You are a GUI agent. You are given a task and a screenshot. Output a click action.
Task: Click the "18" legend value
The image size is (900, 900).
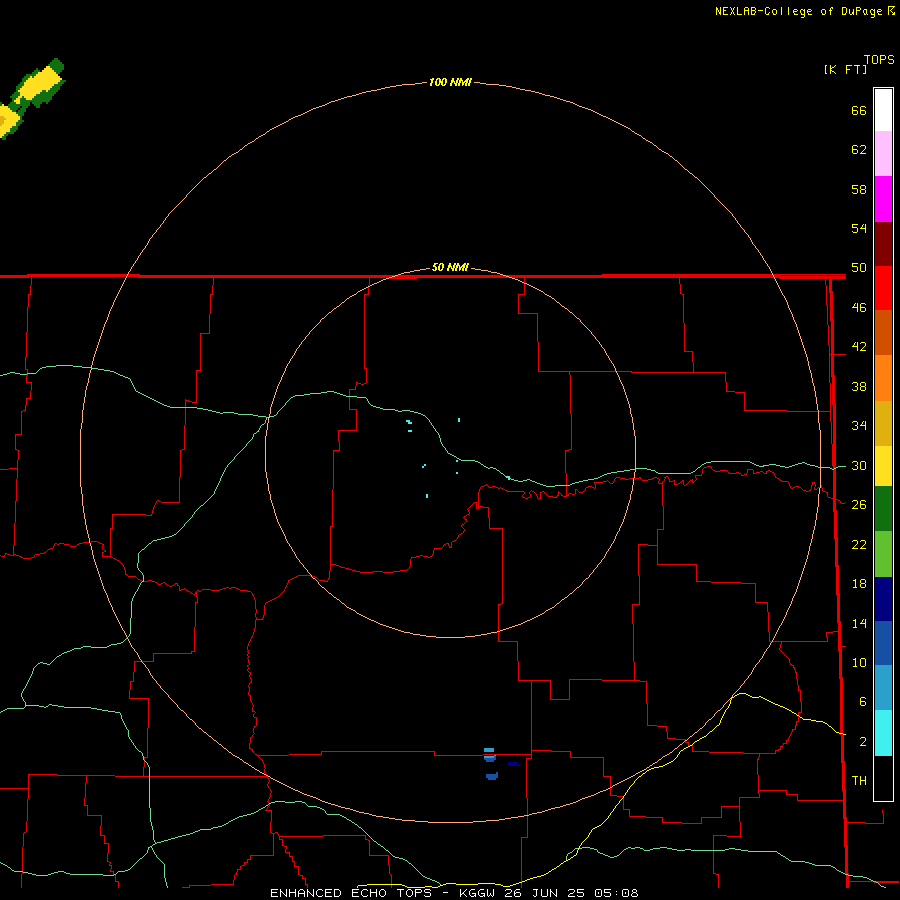[x=859, y=584]
